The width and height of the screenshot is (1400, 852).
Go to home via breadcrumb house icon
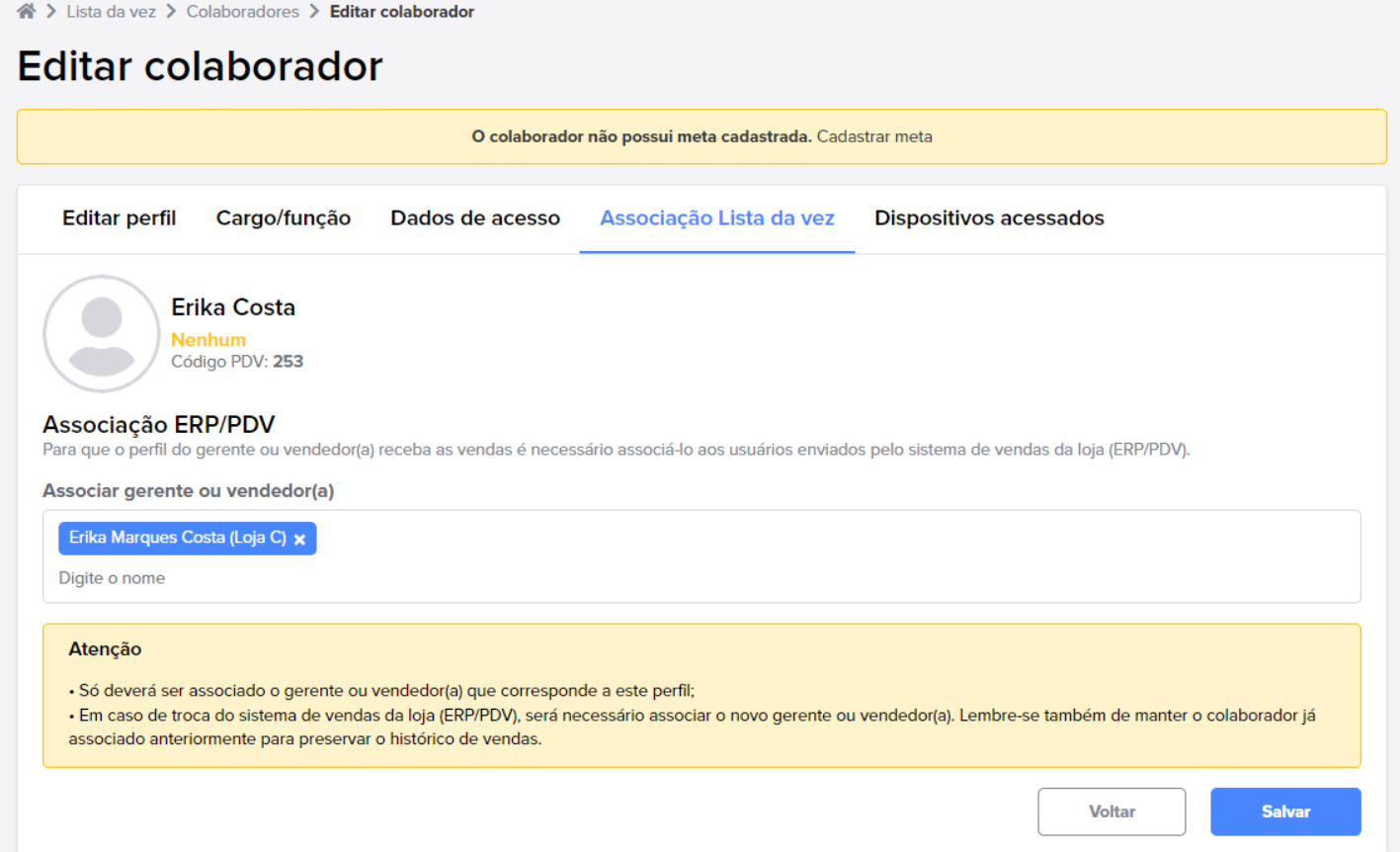pyautogui.click(x=27, y=12)
